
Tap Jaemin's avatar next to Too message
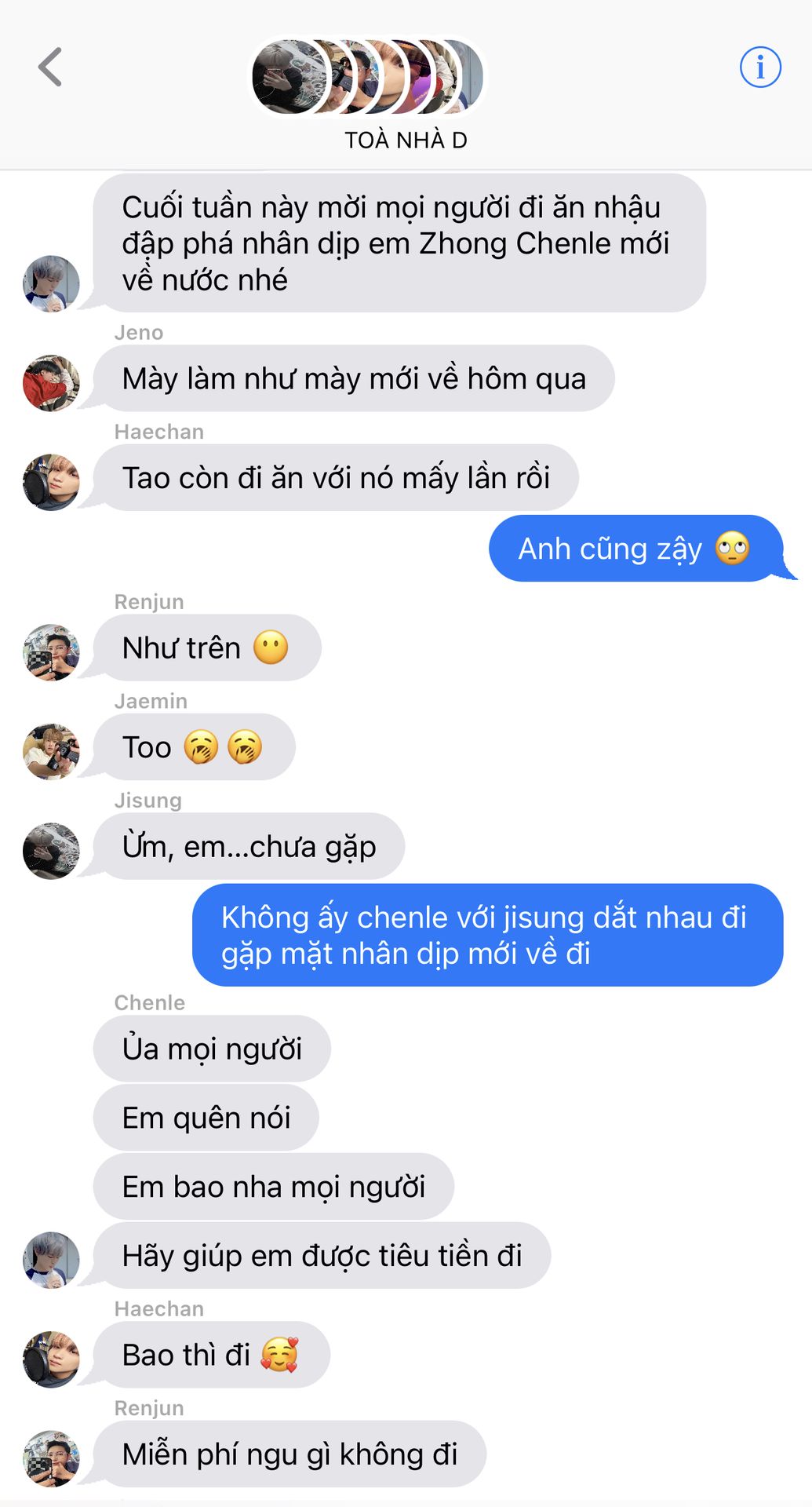coord(51,752)
